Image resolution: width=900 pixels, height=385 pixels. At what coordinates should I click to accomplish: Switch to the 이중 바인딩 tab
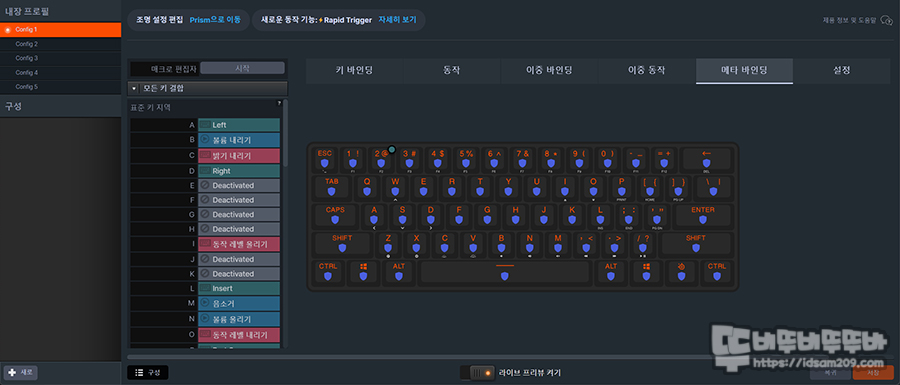click(x=549, y=71)
